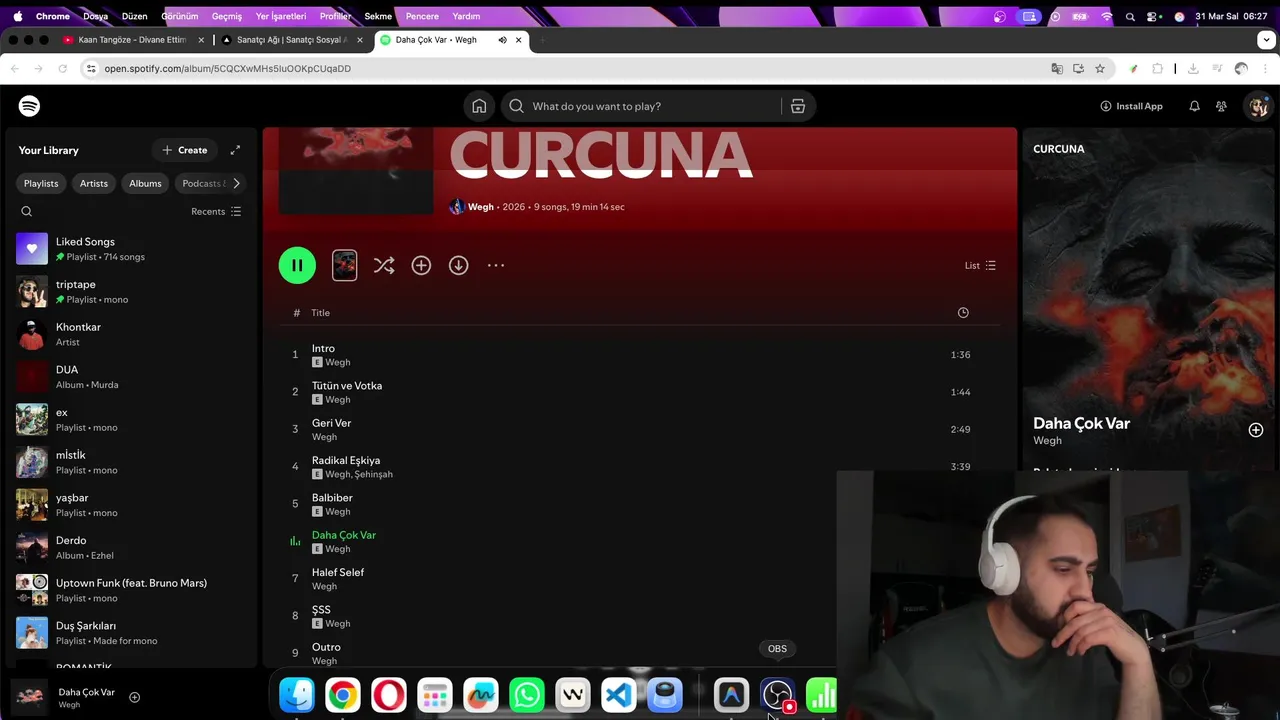Open the Liked Songs playlist
1280x720 pixels.
pyautogui.click(x=130, y=249)
